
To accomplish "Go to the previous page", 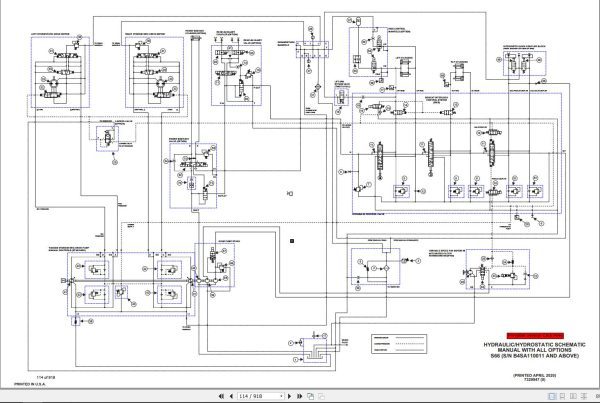I will coord(231,396).
